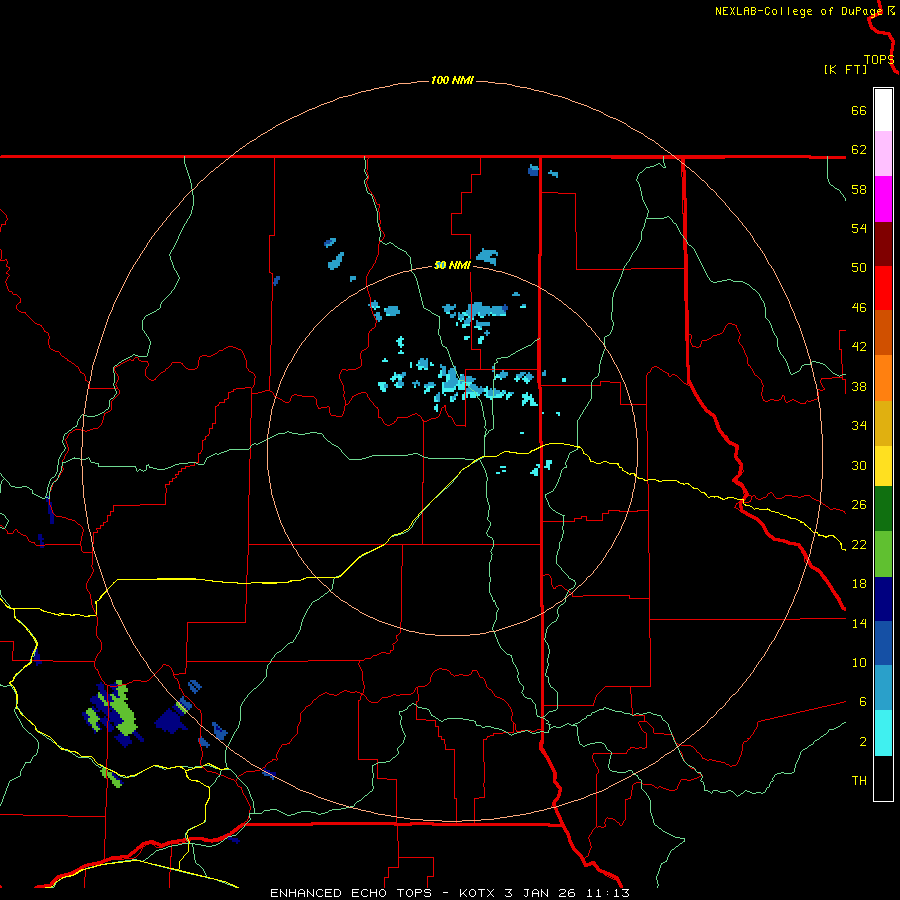
Task: Click the yellow legend swatch
Action: point(883,466)
